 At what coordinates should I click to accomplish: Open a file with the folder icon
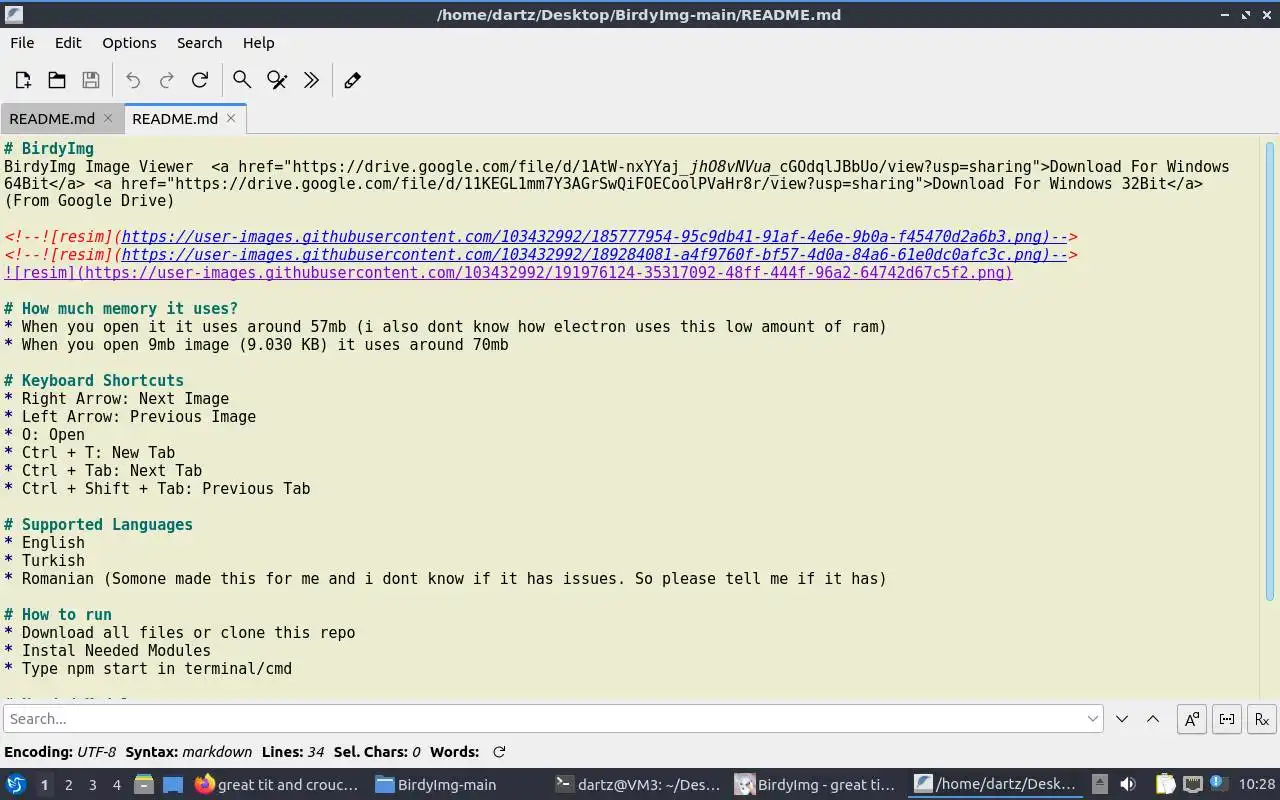click(57, 80)
